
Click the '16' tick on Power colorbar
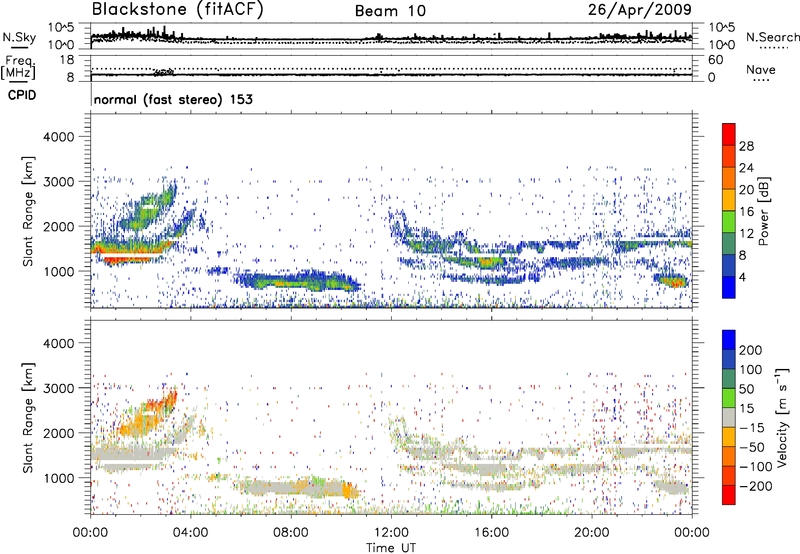coord(746,211)
